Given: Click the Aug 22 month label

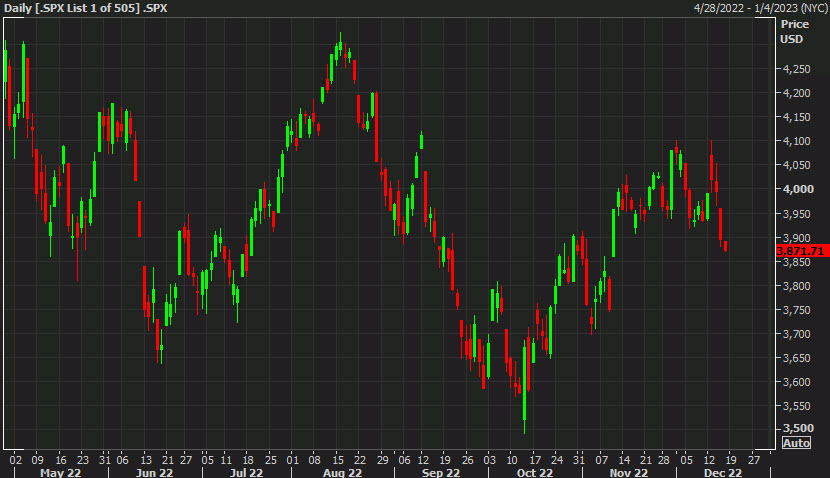Looking at the screenshot, I should [342, 472].
